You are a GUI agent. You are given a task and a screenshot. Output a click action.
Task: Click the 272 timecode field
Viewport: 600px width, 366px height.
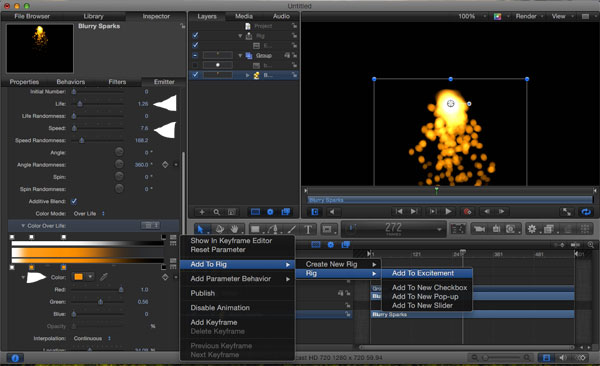tap(393, 229)
